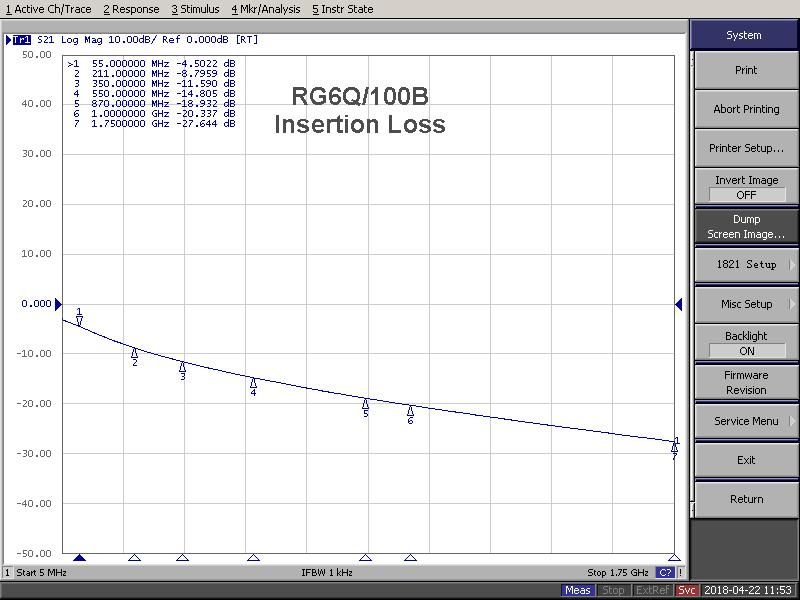Click marker 3 stimulus triangle on bottom axis
The height and width of the screenshot is (600, 800).
[183, 558]
